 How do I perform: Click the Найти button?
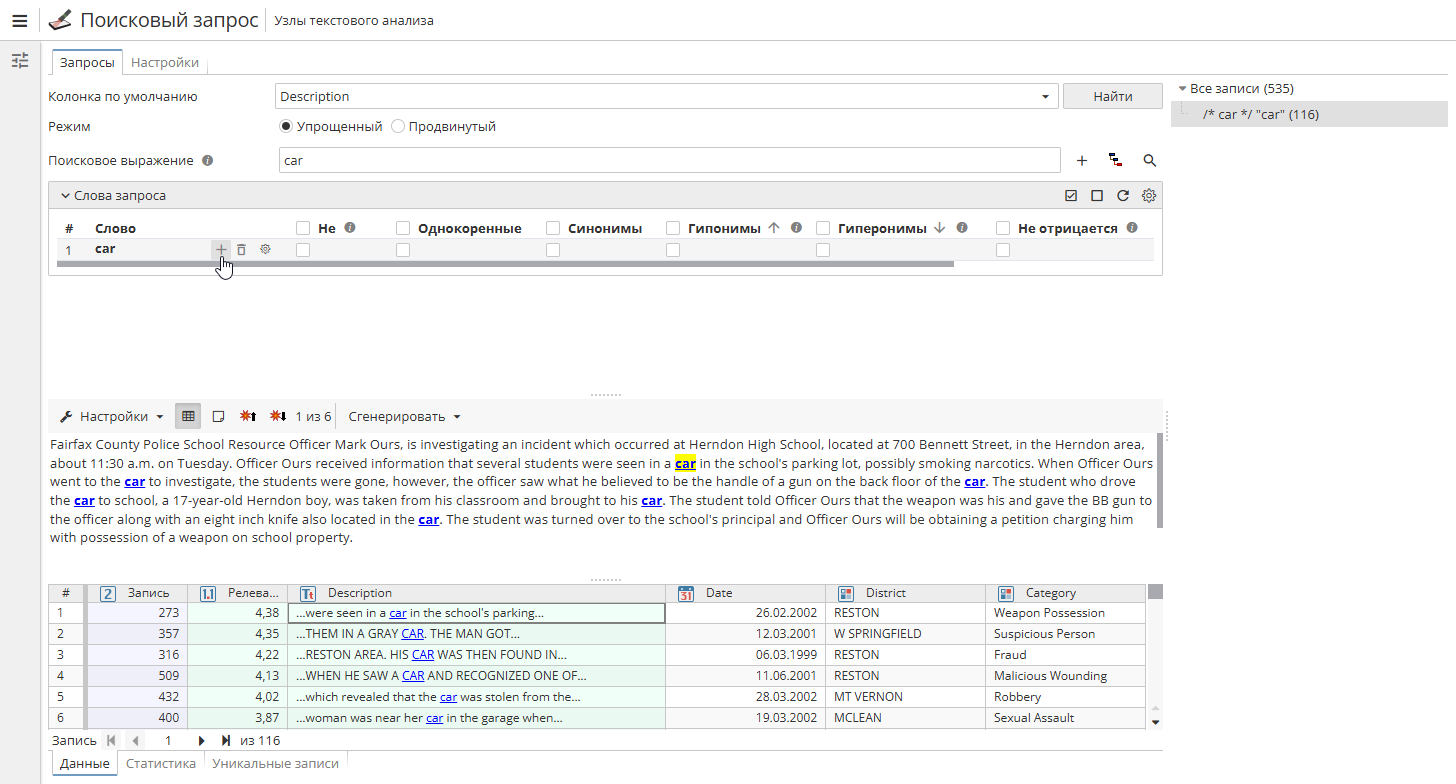(x=1113, y=96)
